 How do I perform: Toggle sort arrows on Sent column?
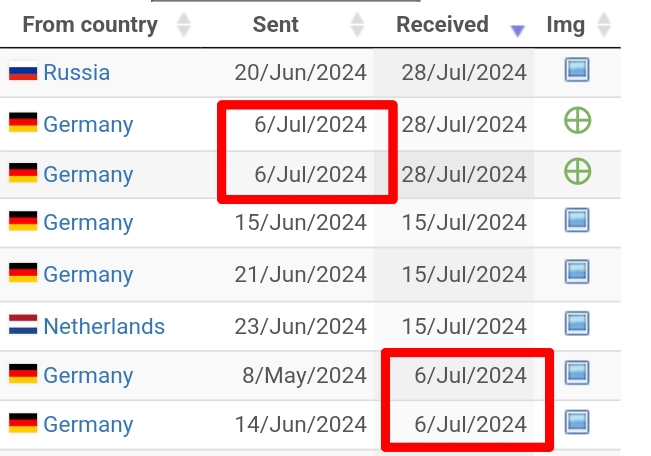(x=357, y=25)
